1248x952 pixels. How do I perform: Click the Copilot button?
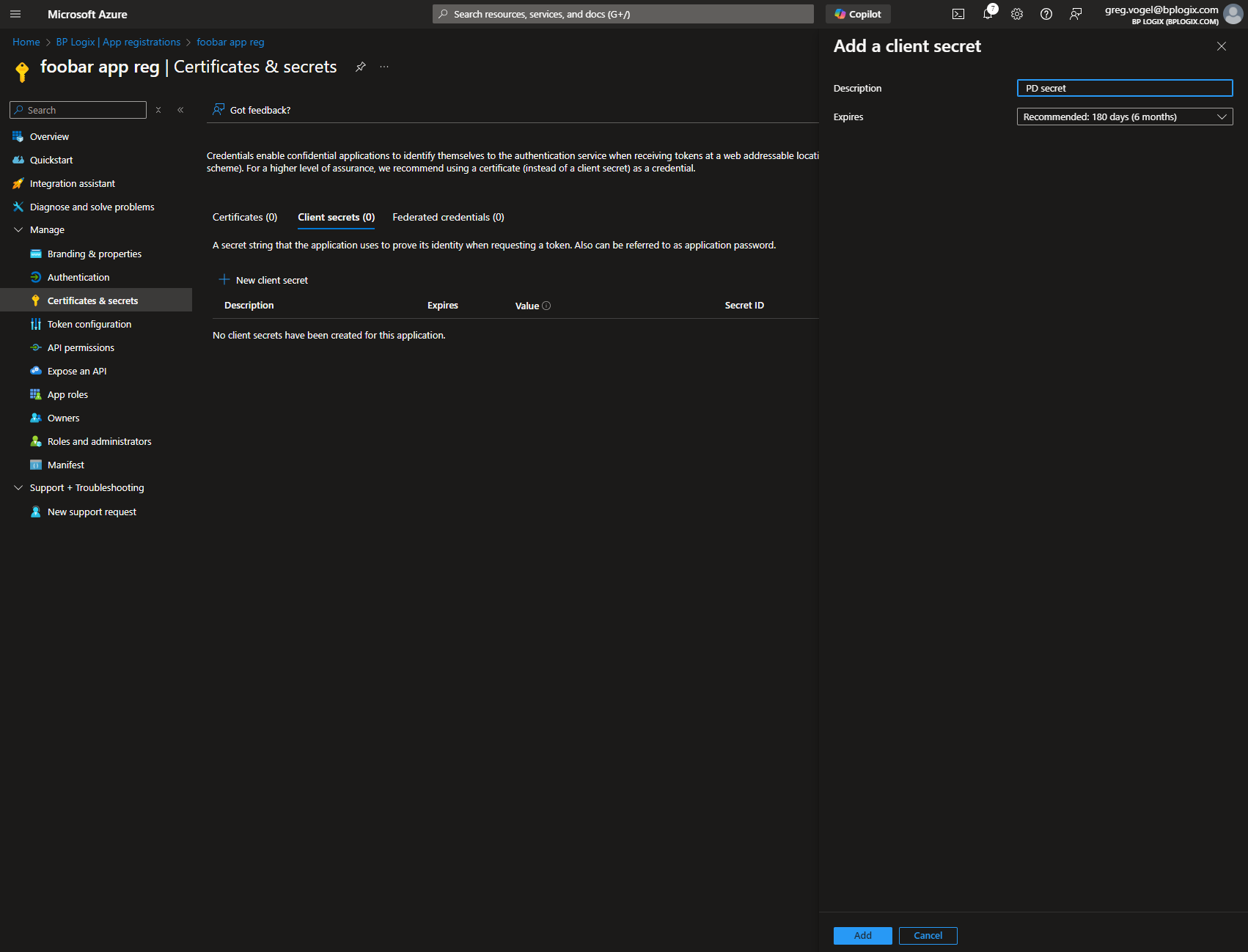pyautogui.click(x=858, y=14)
